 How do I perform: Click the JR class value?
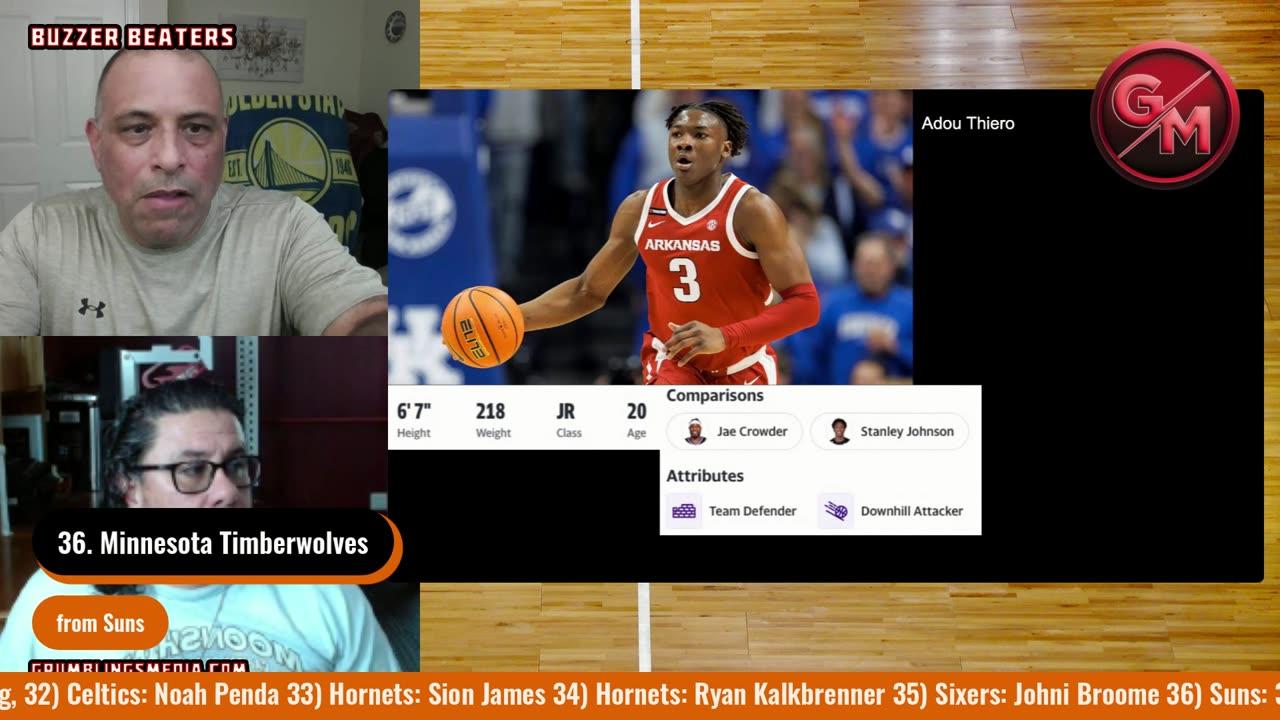(x=566, y=411)
